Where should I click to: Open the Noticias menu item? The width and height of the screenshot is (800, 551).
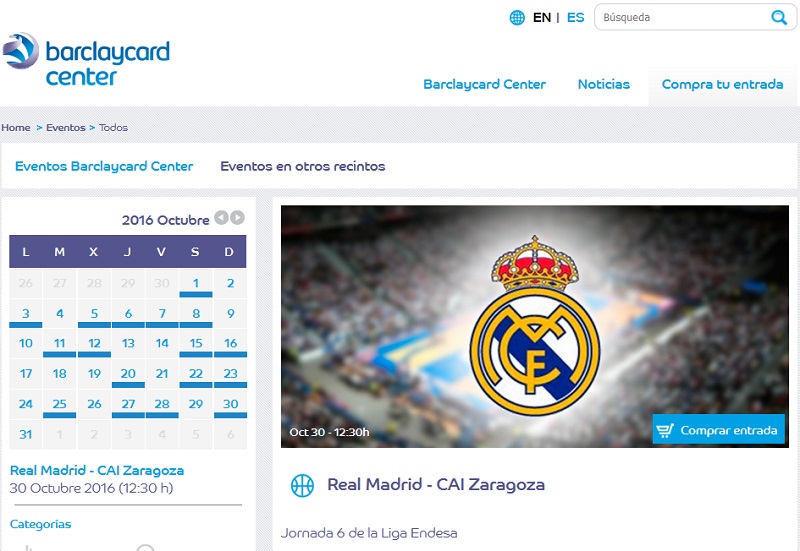pos(604,84)
